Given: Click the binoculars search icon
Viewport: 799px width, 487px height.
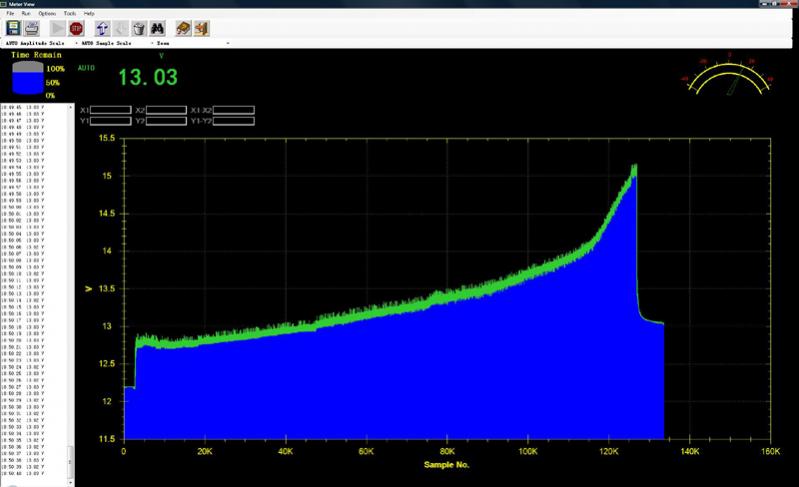Looking at the screenshot, I should point(157,29).
